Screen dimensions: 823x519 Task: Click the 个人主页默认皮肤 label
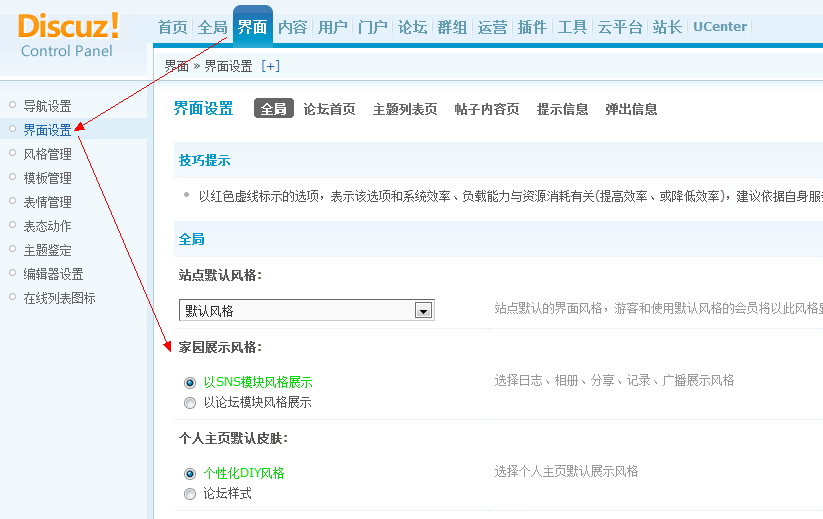tap(233, 438)
